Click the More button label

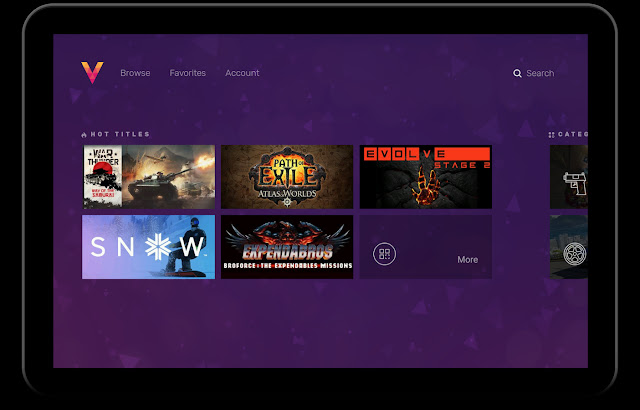click(x=467, y=260)
